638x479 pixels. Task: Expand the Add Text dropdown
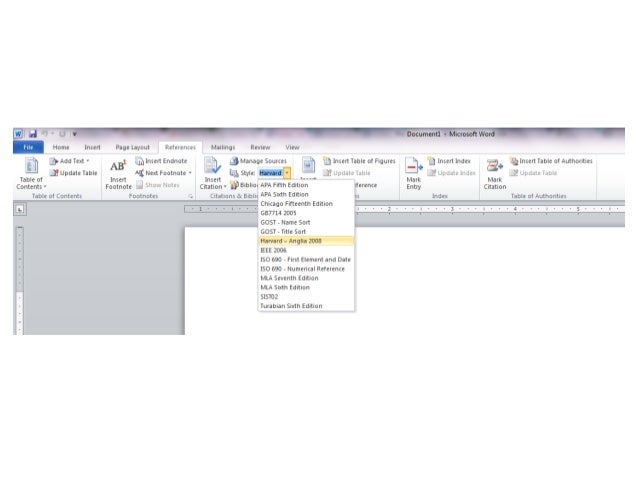(x=69, y=161)
